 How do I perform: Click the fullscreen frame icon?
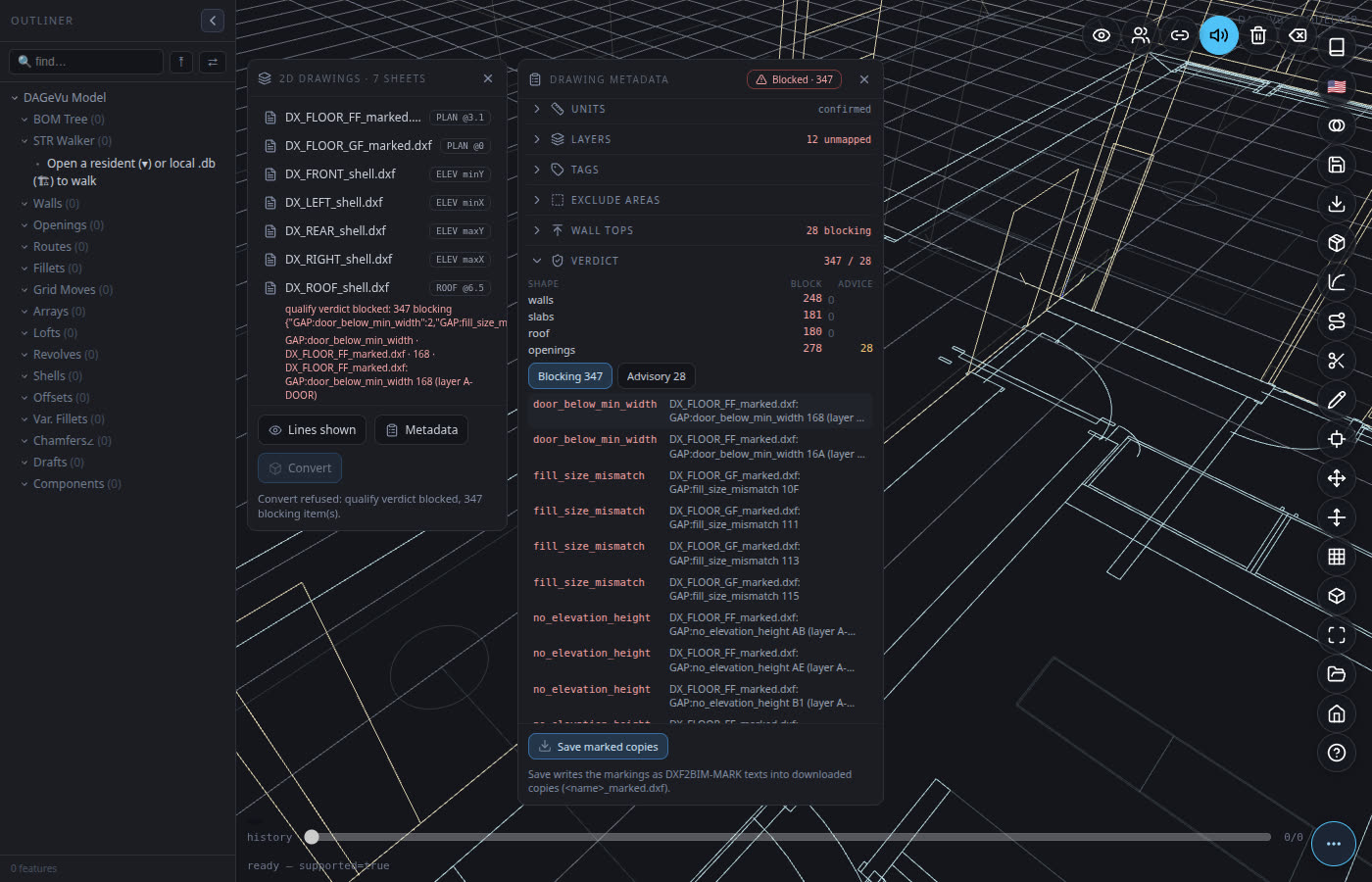(x=1337, y=635)
